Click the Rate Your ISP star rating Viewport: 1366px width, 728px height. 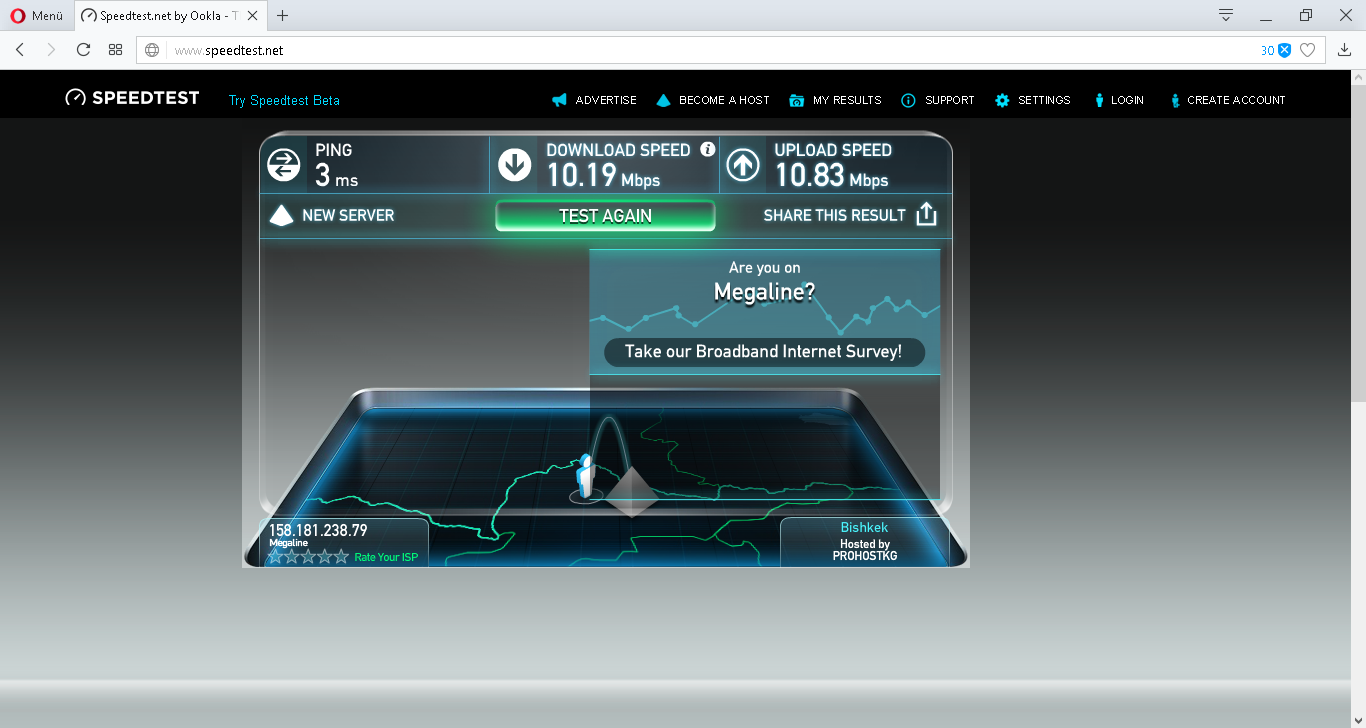(308, 557)
